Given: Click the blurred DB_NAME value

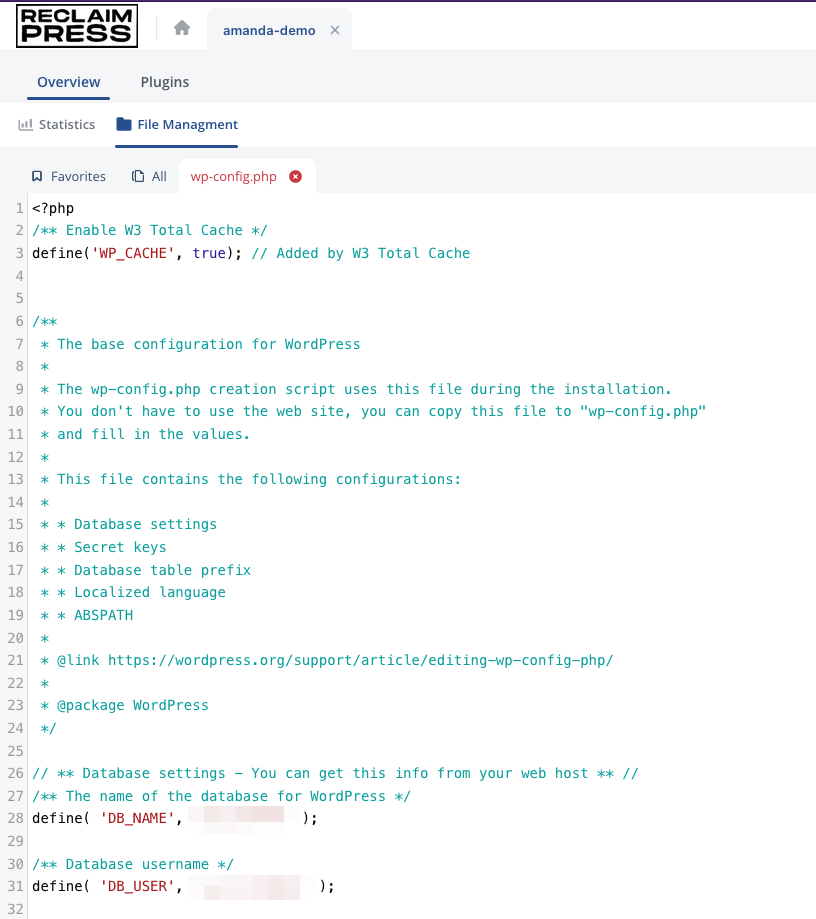Looking at the screenshot, I should click(244, 819).
